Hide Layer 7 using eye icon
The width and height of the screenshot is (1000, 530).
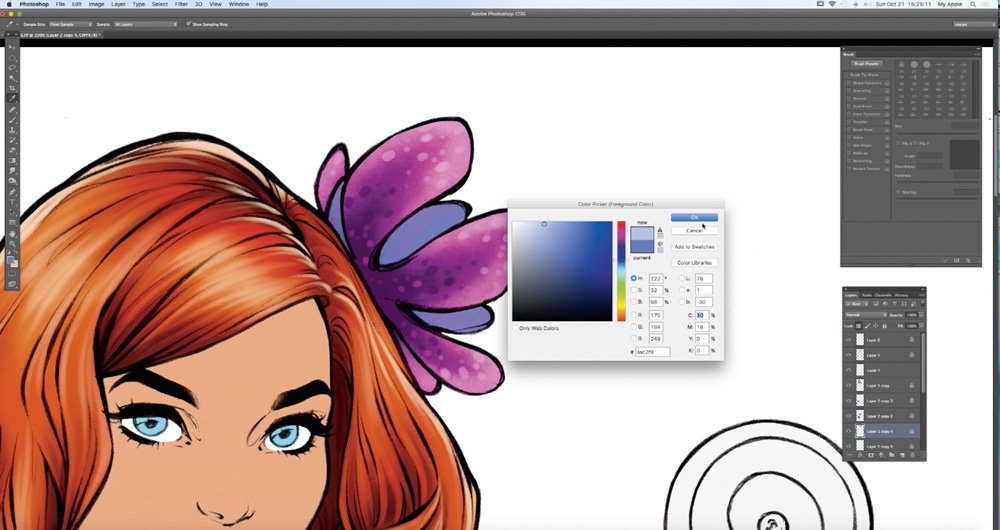click(849, 370)
